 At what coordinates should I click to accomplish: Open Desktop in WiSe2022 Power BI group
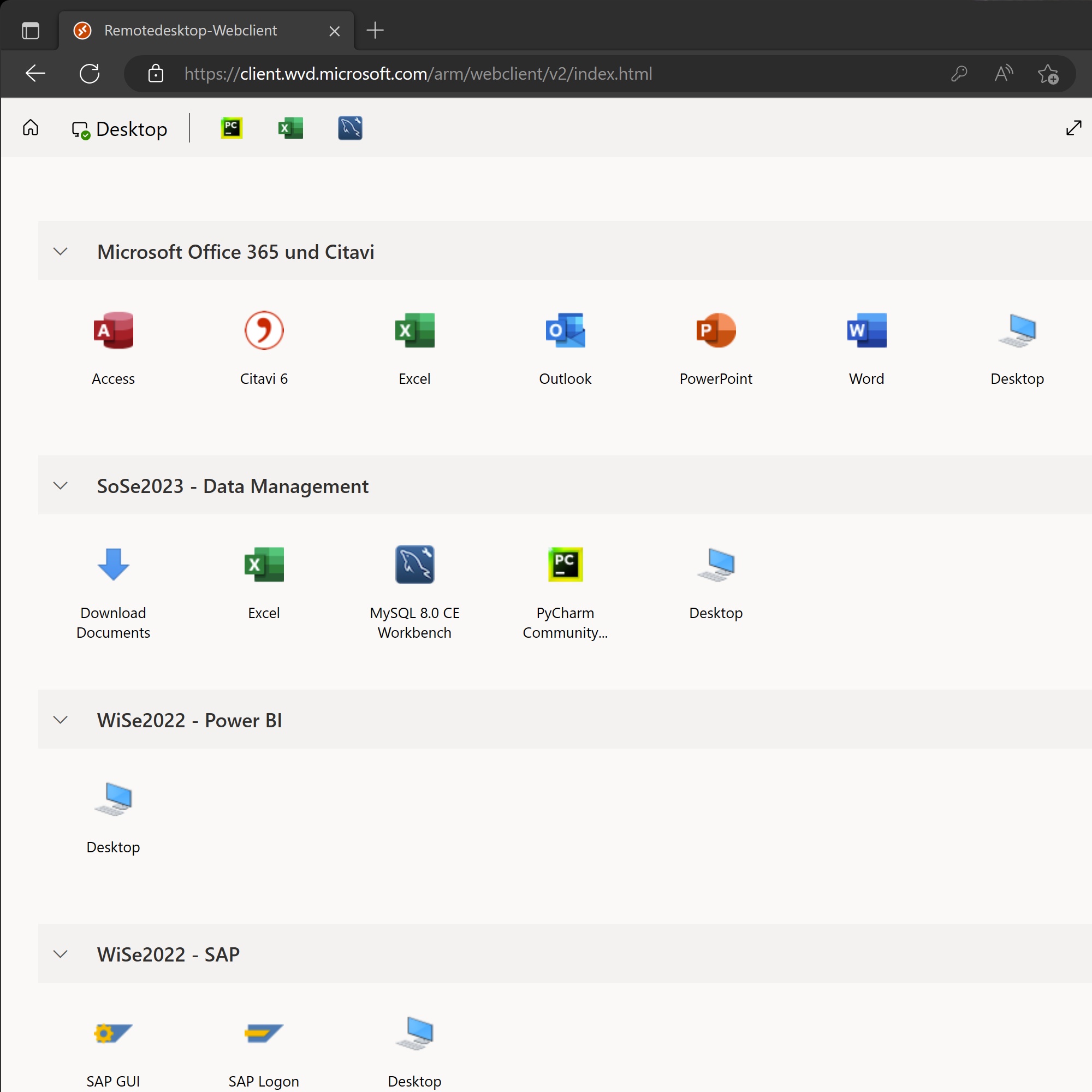(x=113, y=817)
